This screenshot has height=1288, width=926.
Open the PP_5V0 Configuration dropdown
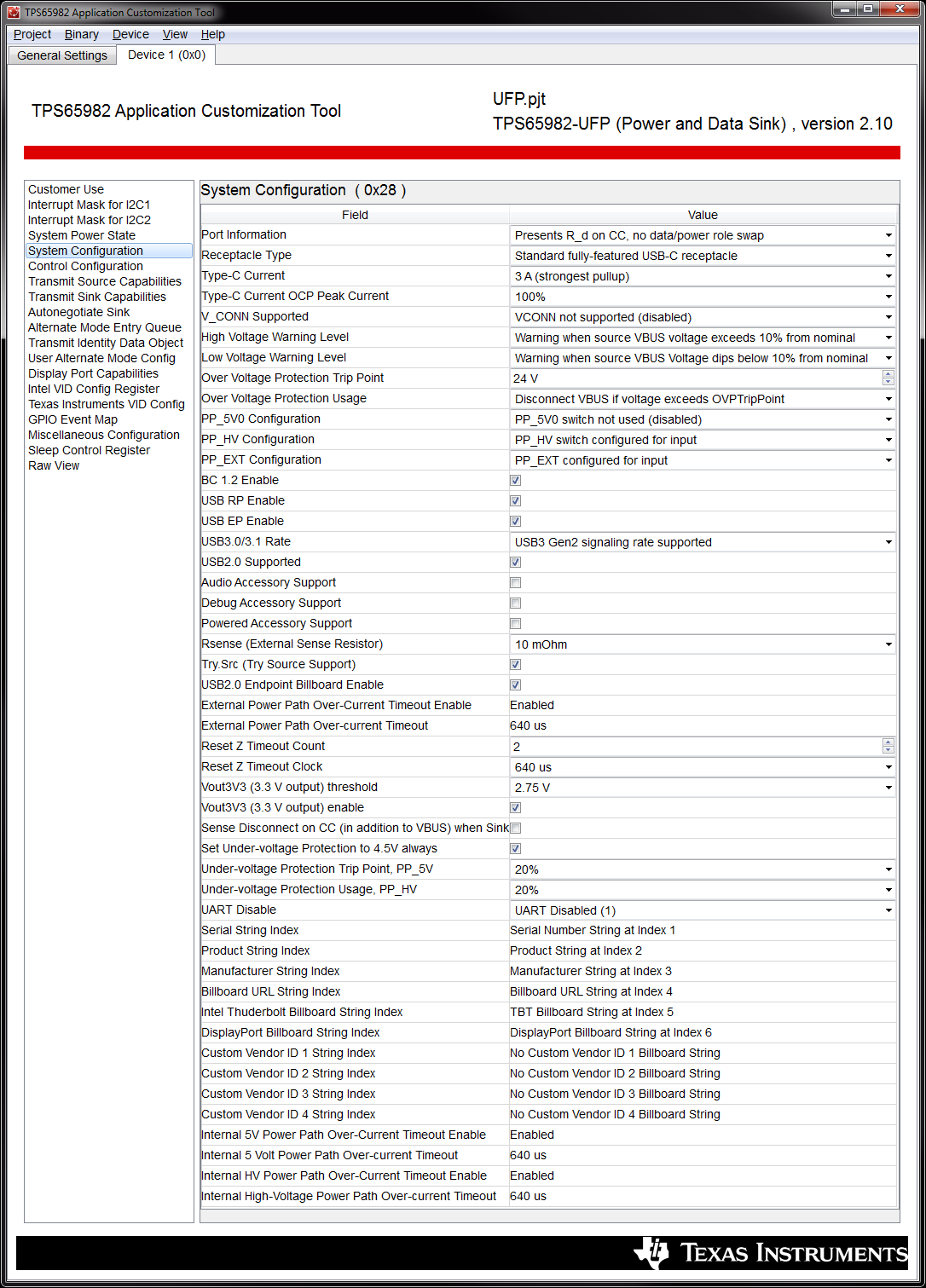[703, 419]
